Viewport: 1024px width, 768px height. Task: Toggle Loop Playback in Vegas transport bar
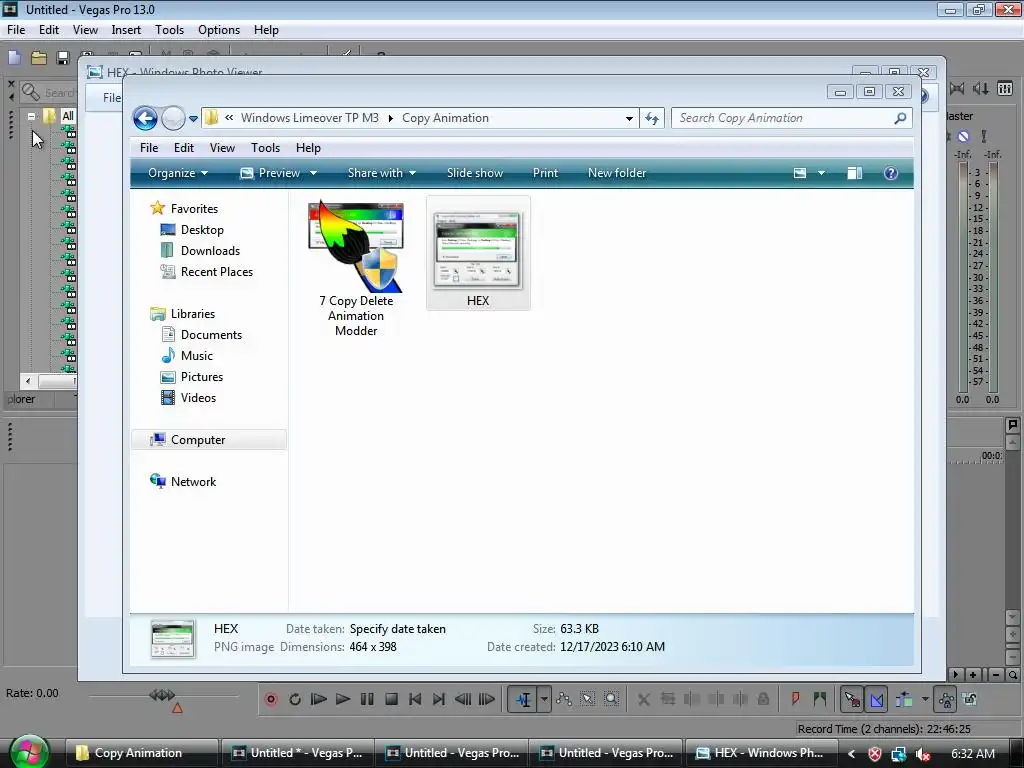tap(295, 699)
